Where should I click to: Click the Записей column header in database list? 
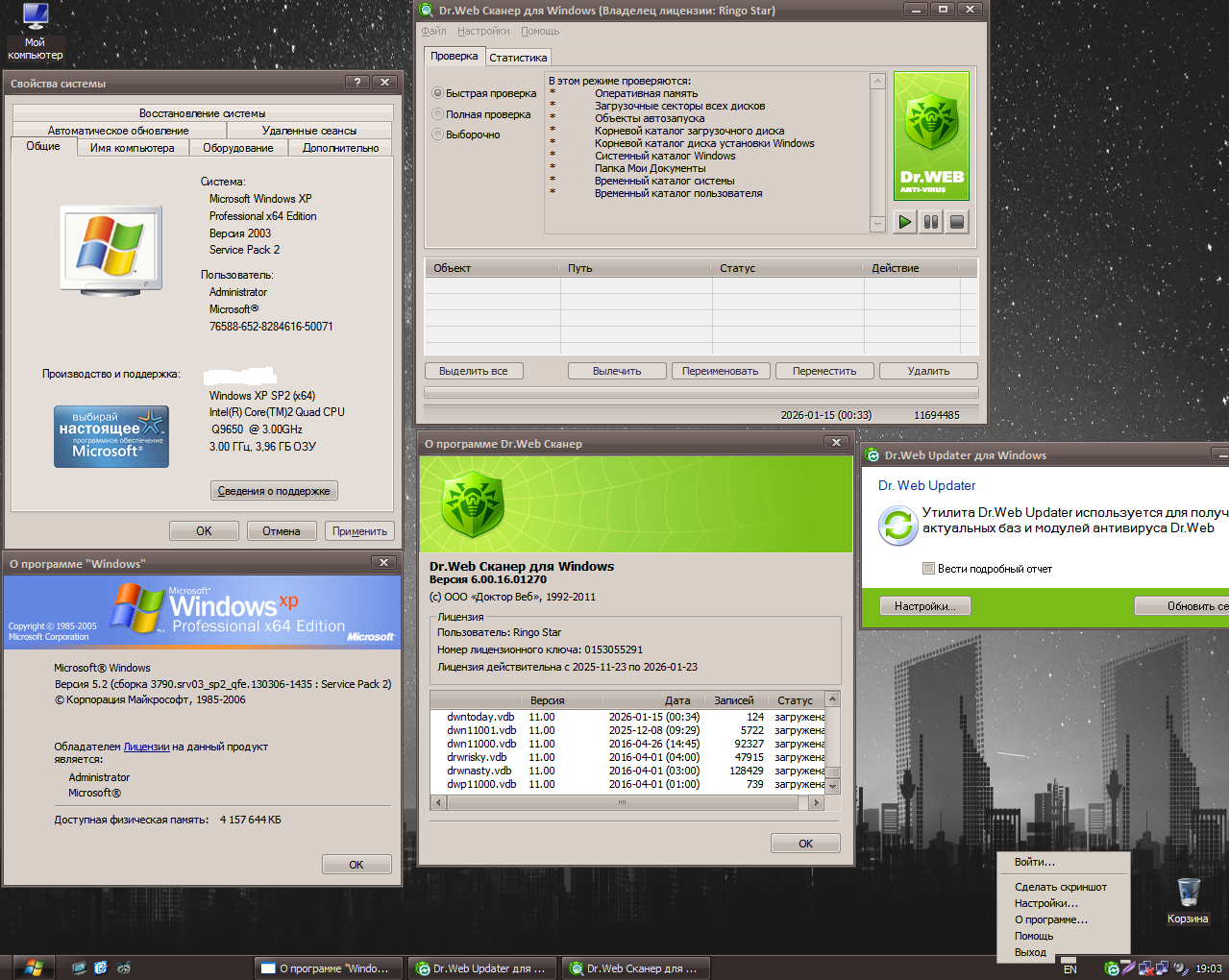click(733, 700)
